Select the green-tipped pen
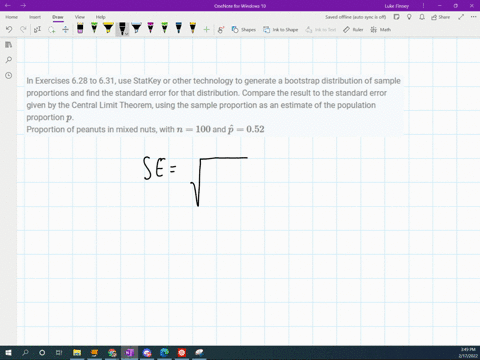 tap(94, 28)
